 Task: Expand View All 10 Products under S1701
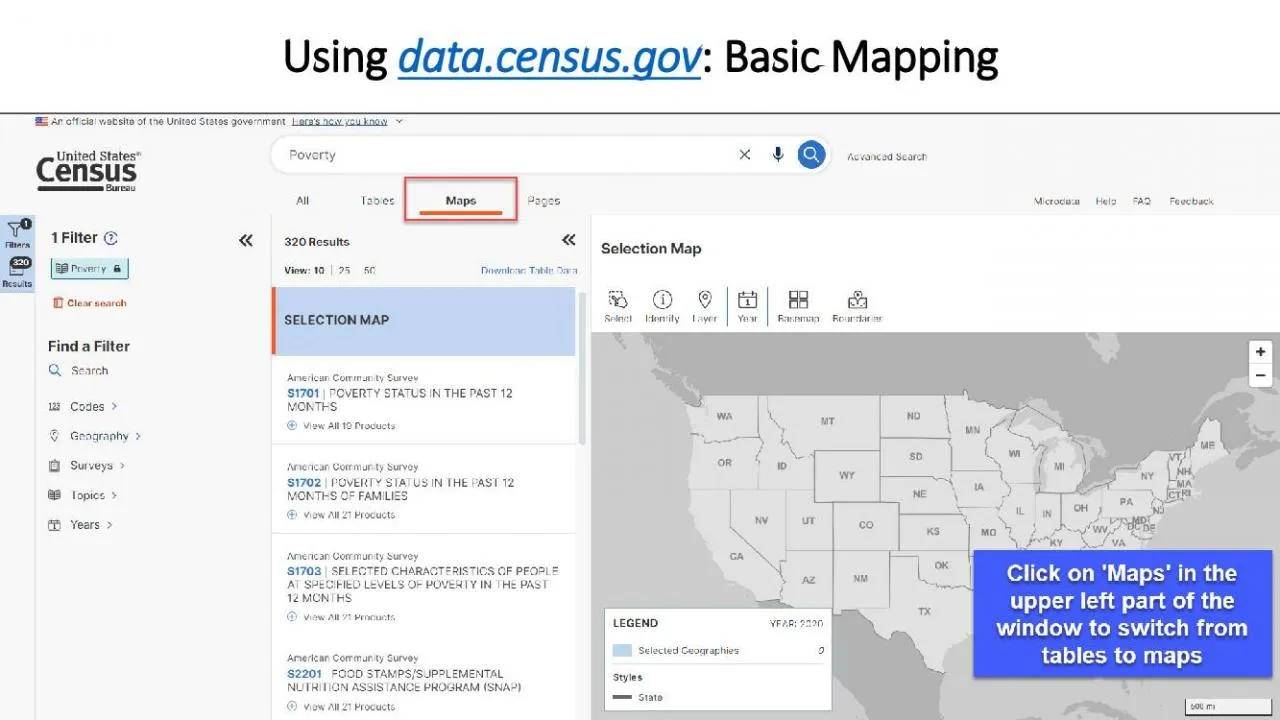[x=341, y=426]
